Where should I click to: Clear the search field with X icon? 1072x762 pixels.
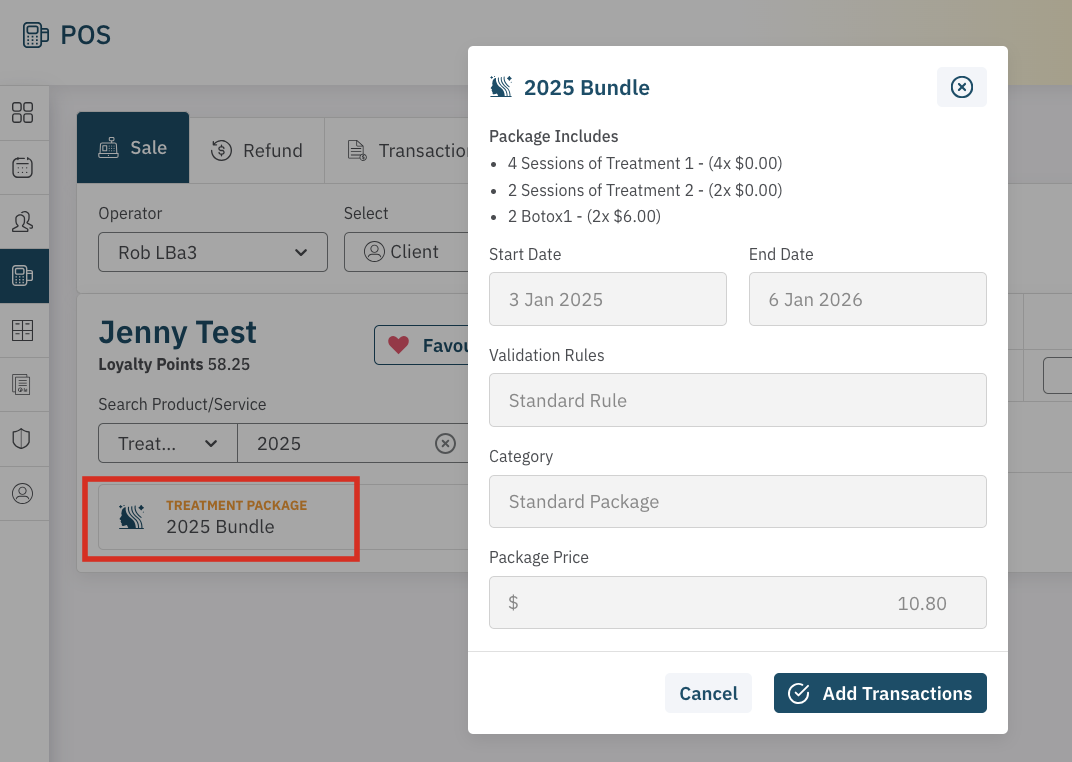click(445, 443)
